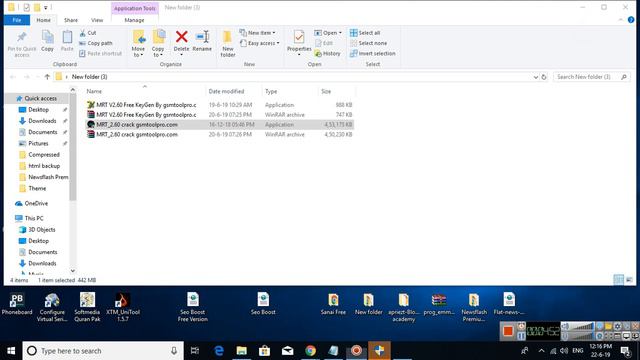Pause the screen recorder
This screenshot has height=360, width=640.
point(521,336)
